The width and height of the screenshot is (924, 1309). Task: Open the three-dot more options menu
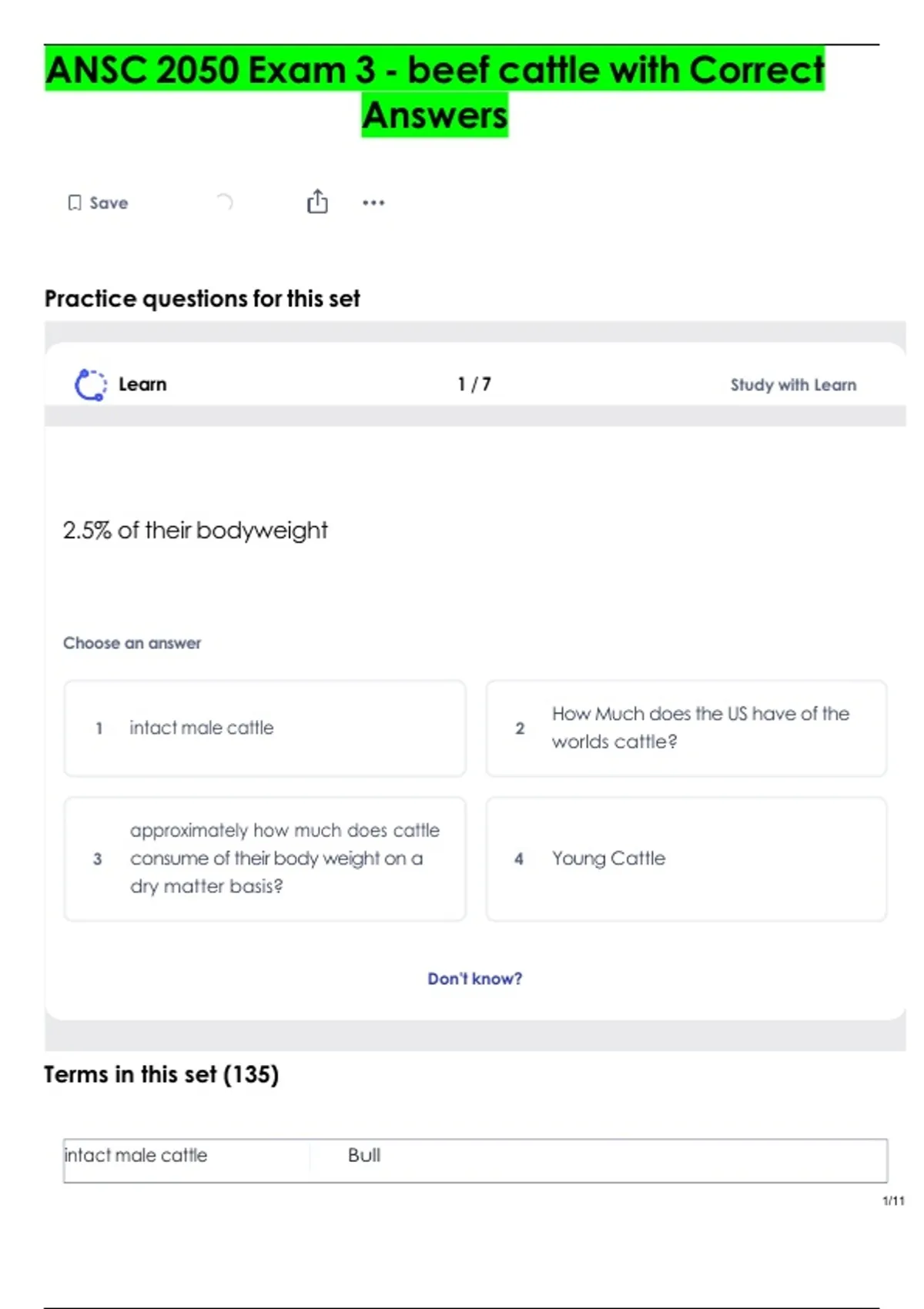373,203
